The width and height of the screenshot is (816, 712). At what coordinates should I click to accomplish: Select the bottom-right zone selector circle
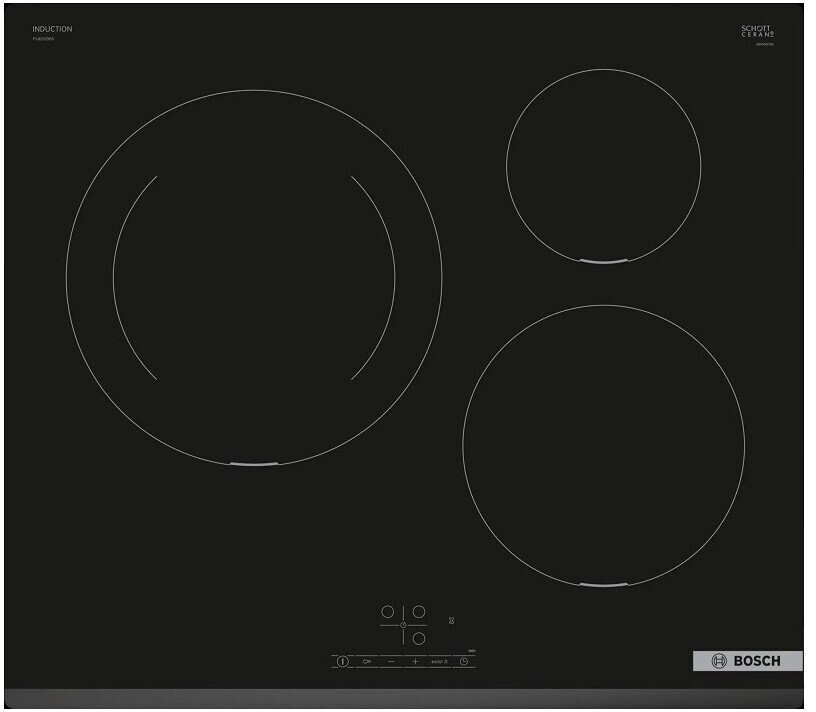tap(419, 638)
